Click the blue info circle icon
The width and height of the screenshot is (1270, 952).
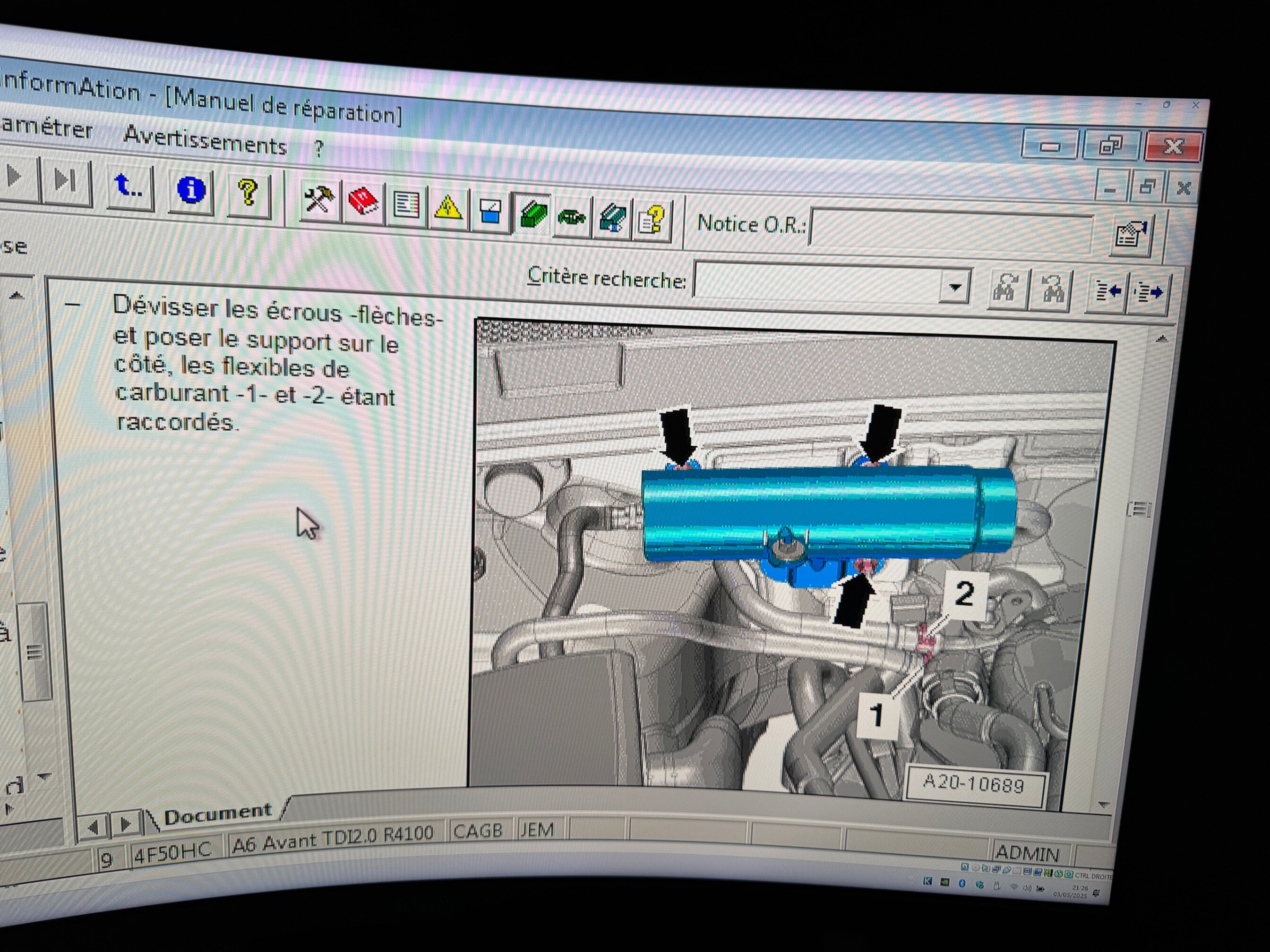coord(191,190)
